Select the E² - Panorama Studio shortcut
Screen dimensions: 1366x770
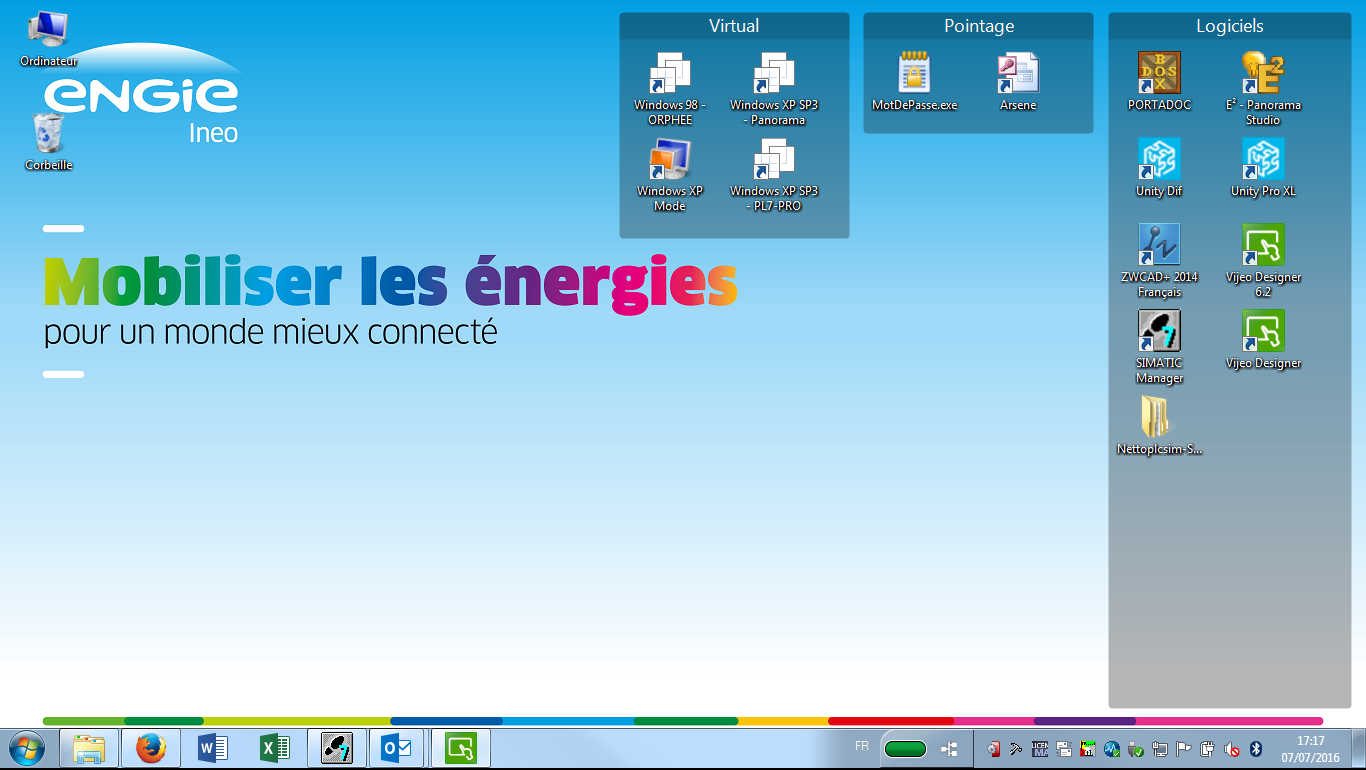point(1263,75)
